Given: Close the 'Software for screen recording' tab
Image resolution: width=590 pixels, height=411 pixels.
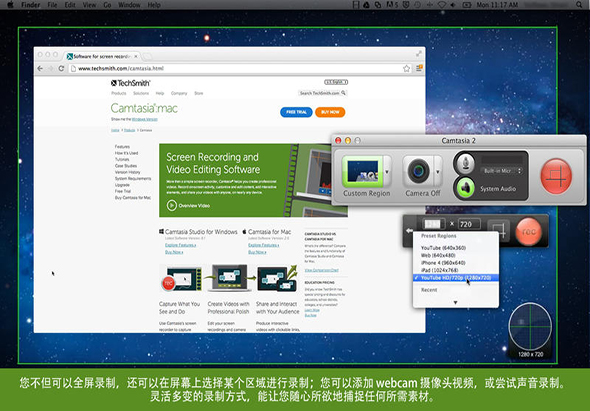Looking at the screenshot, I should click(x=136, y=56).
